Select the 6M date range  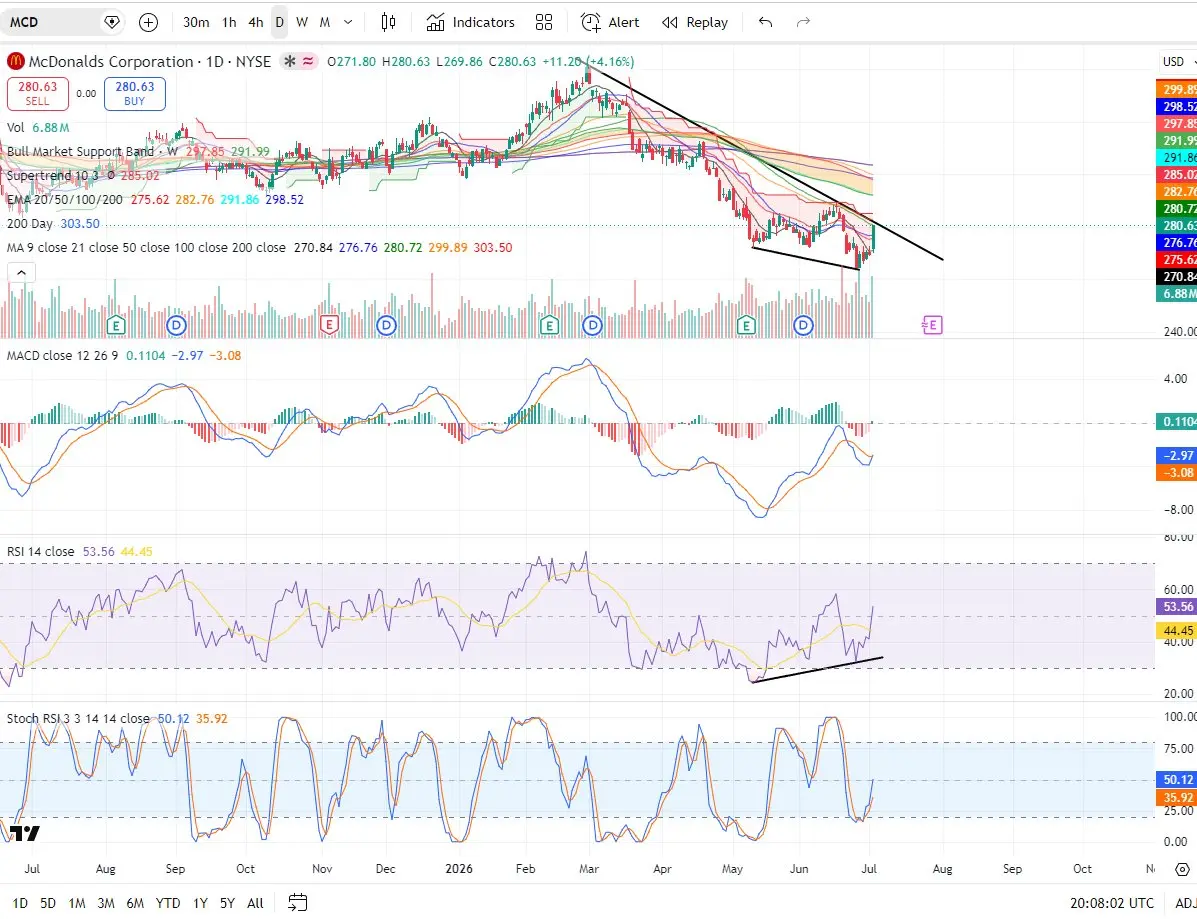coord(135,903)
